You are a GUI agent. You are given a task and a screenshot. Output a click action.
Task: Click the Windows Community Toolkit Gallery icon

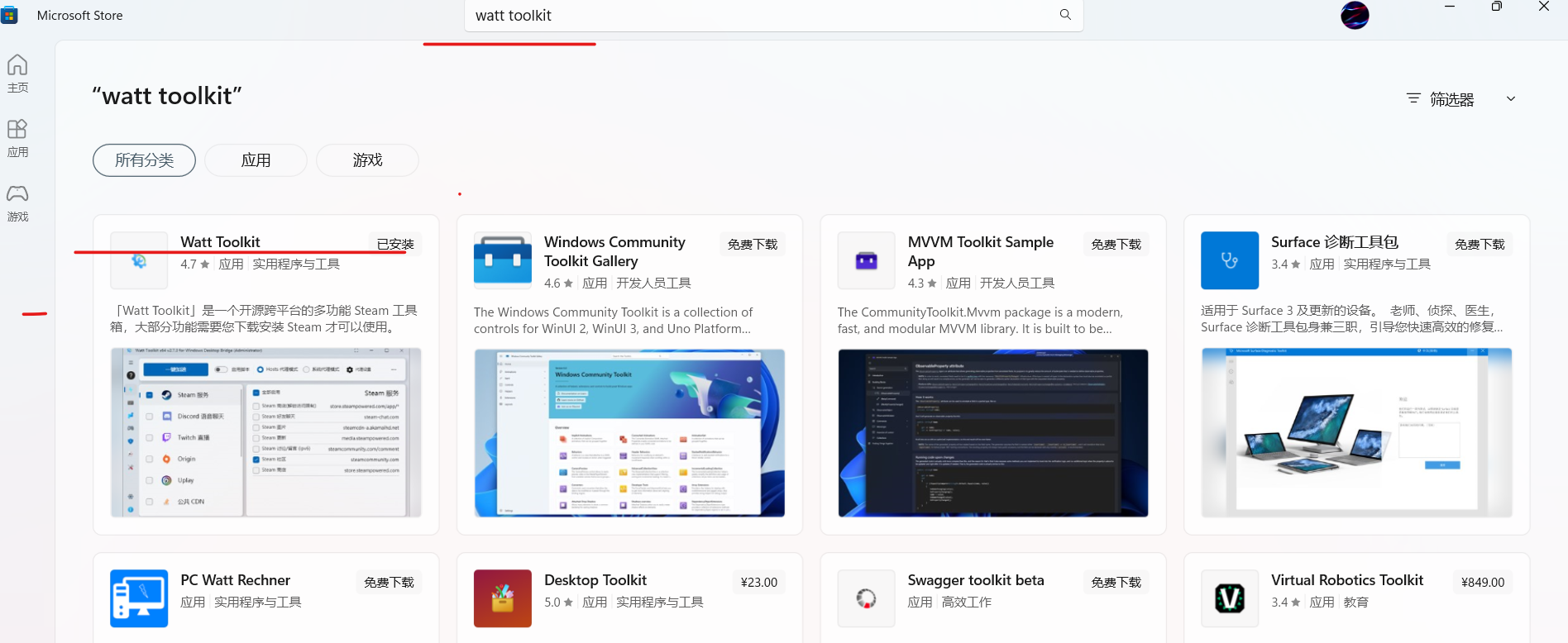[x=503, y=260]
